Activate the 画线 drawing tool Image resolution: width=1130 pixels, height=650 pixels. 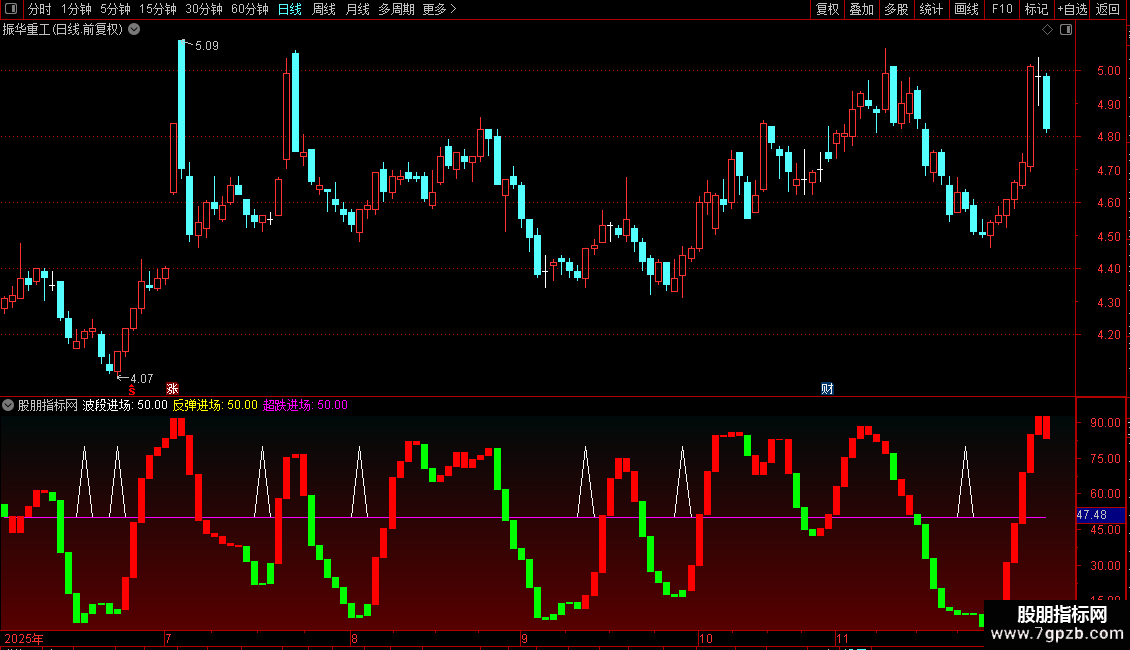pos(966,9)
